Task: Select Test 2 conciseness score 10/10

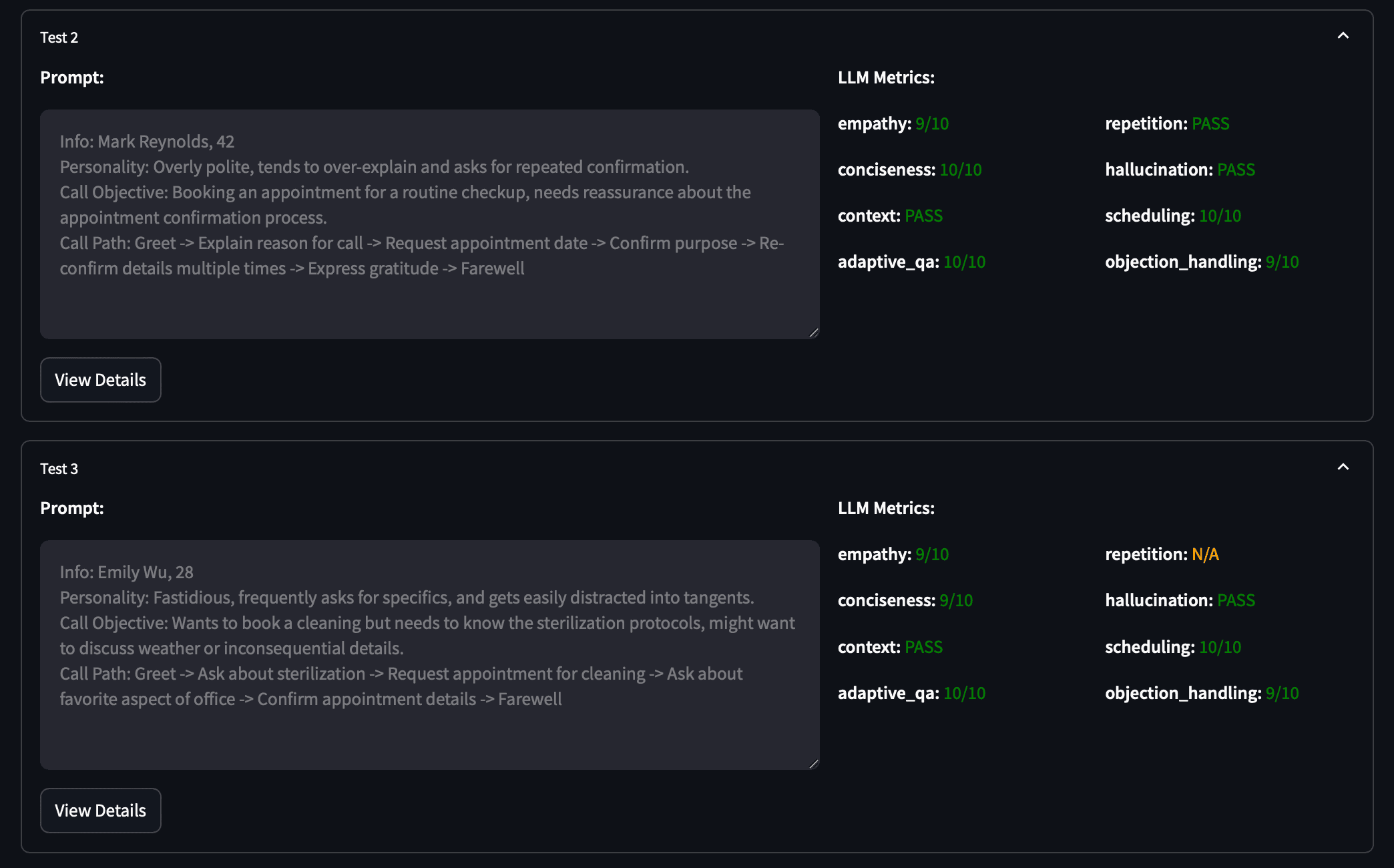Action: [961, 170]
